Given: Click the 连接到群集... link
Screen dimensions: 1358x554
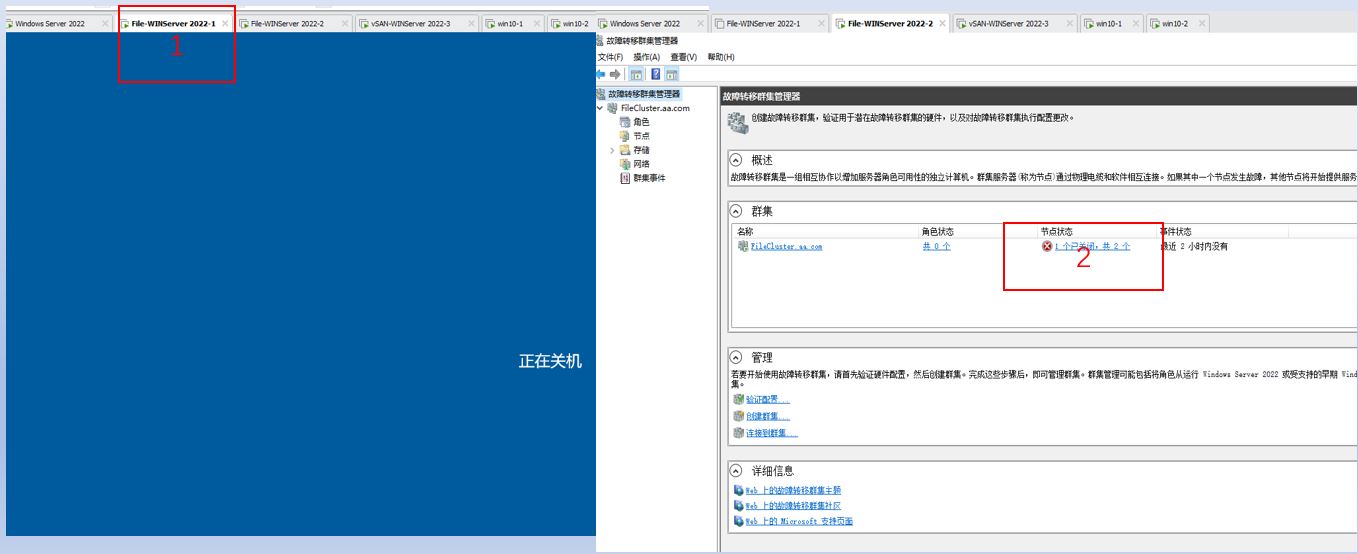Looking at the screenshot, I should pos(772,433).
